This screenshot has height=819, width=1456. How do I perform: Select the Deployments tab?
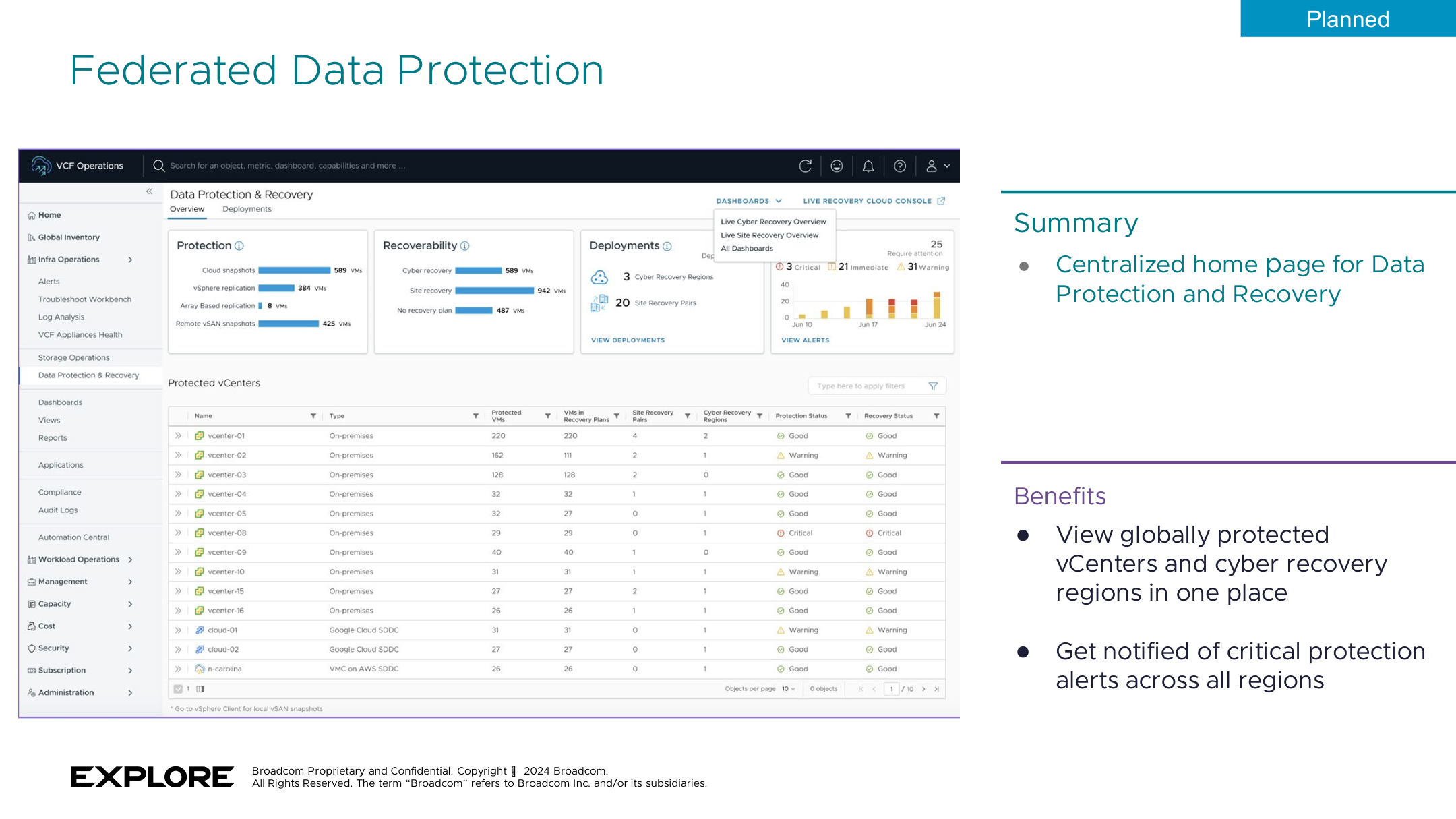pyautogui.click(x=247, y=208)
